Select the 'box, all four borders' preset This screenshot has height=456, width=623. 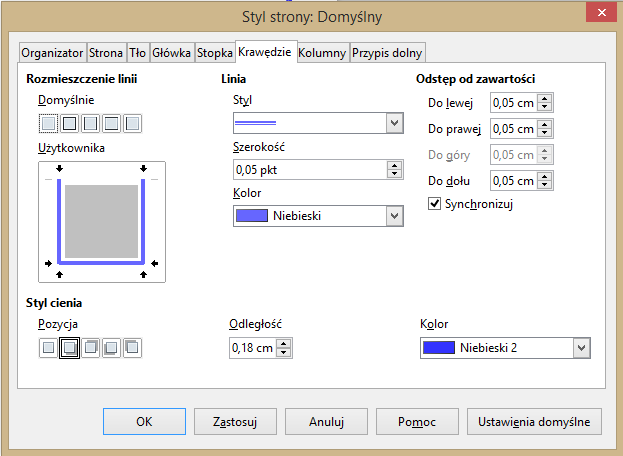(70, 123)
